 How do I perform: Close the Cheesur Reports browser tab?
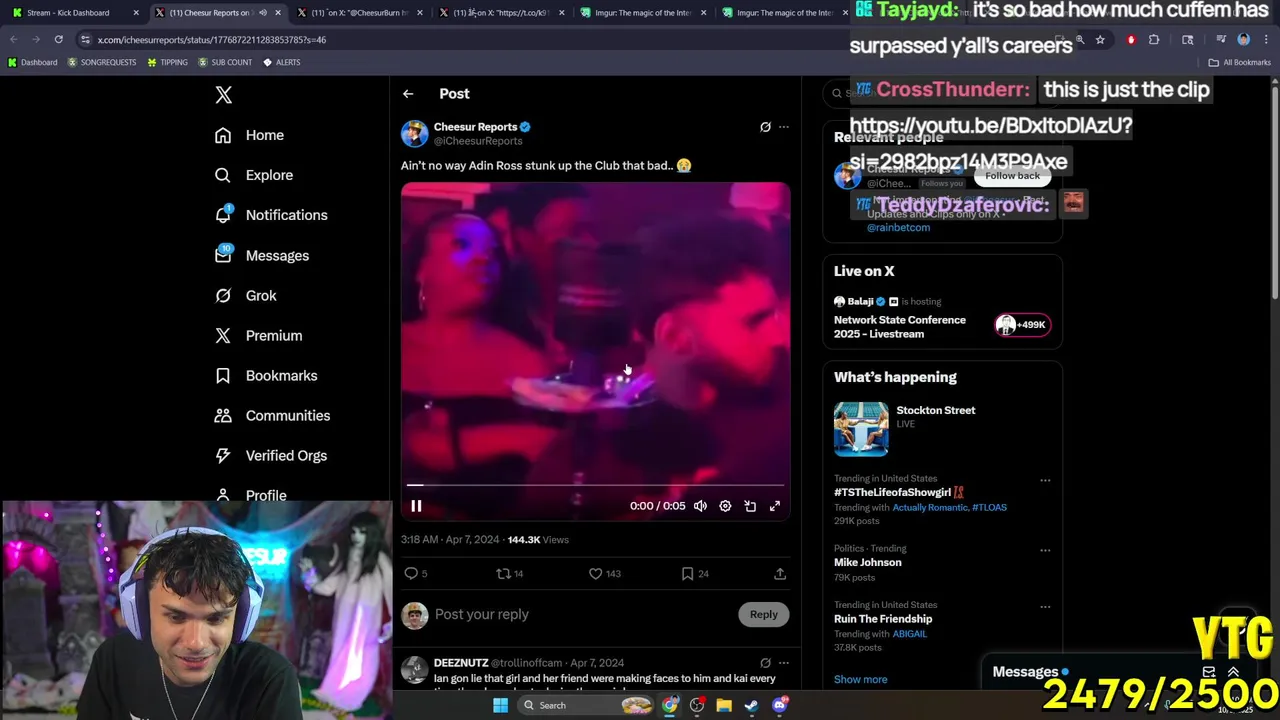277,13
